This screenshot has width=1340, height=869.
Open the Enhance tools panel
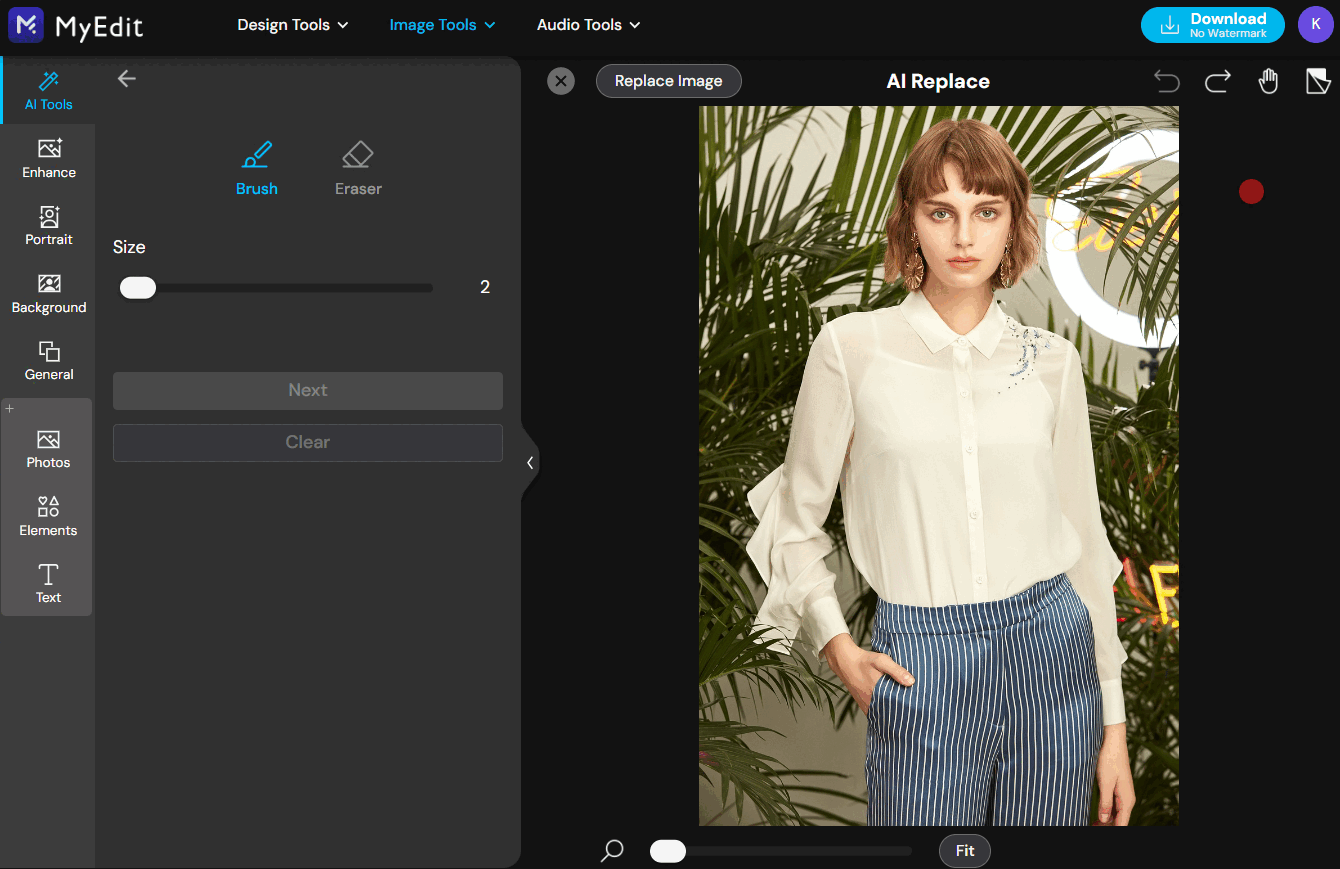tap(47, 158)
